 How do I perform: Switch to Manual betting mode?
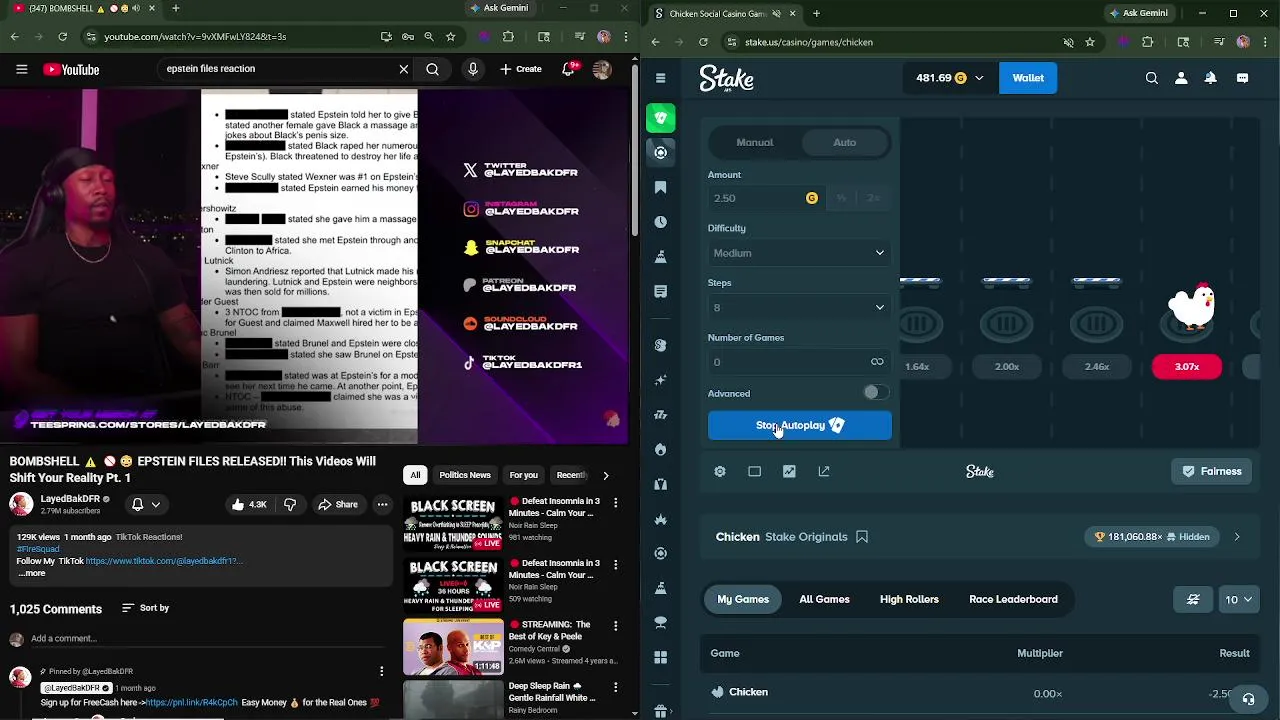(755, 142)
